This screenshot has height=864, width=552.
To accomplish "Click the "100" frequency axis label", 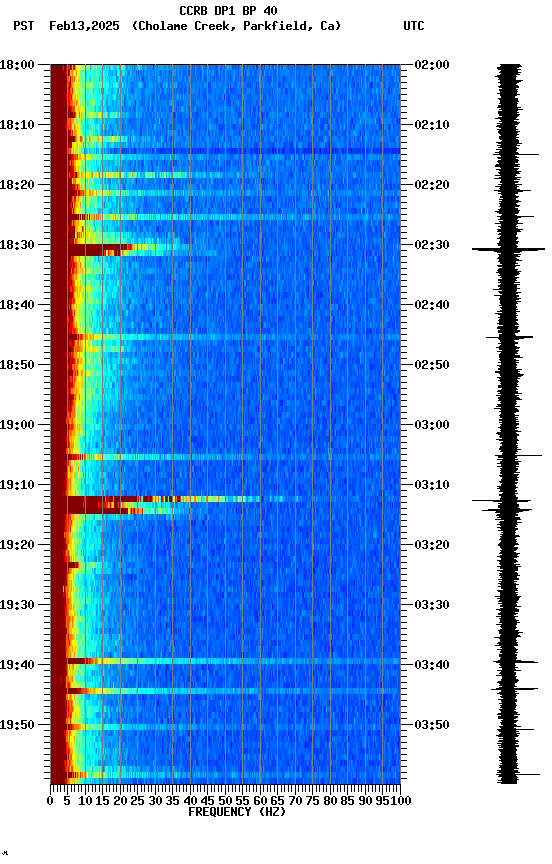I will [x=401, y=801].
